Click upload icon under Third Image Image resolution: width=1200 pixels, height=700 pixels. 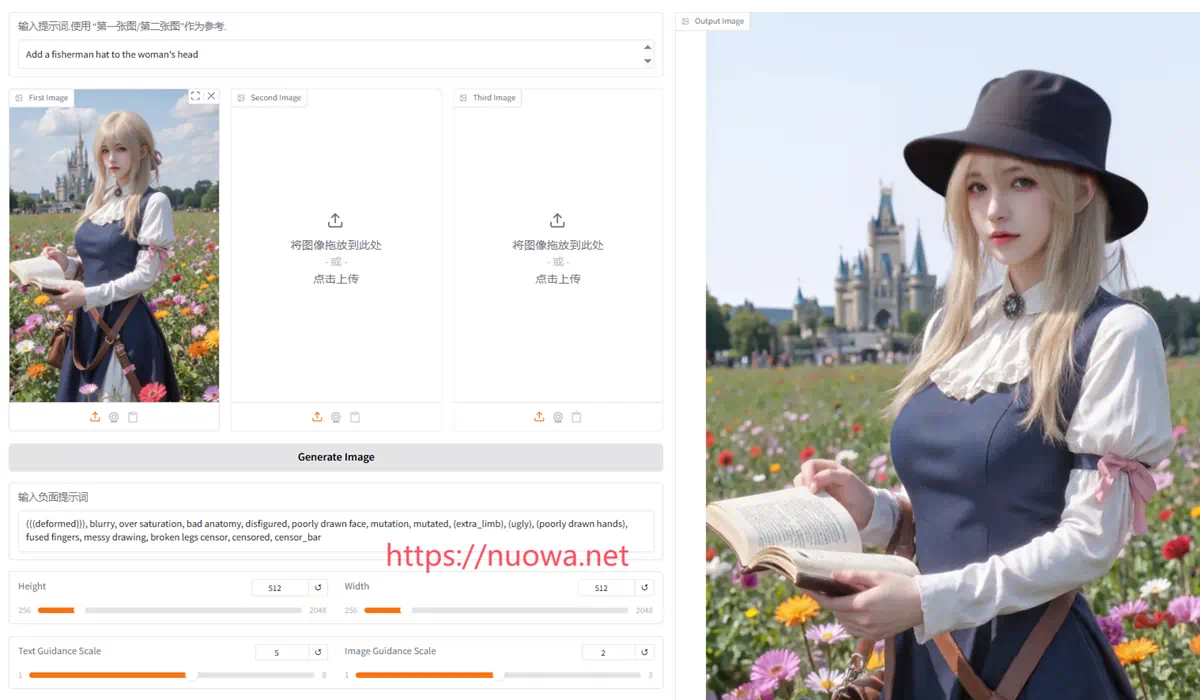[539, 417]
